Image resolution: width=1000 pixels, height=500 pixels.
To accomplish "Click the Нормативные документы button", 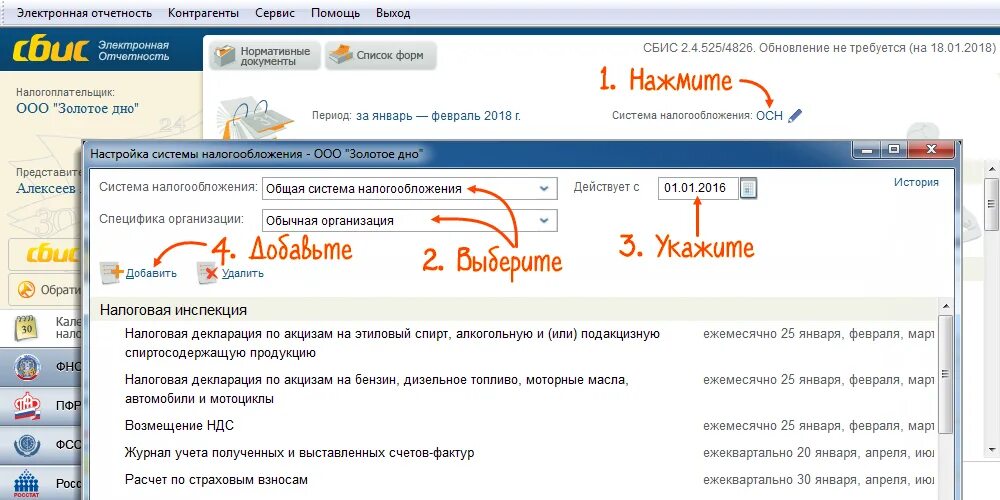I will (x=264, y=56).
